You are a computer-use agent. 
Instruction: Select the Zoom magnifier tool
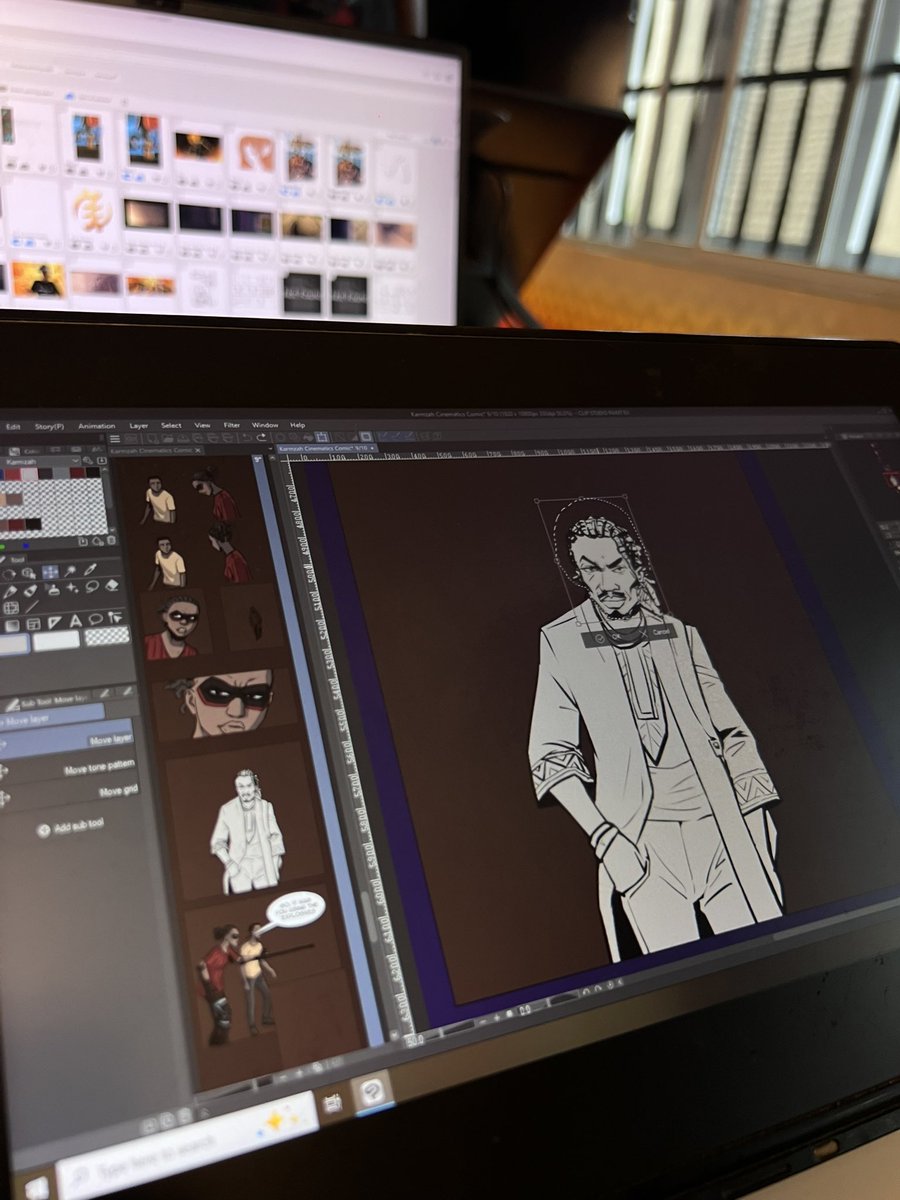point(28,573)
